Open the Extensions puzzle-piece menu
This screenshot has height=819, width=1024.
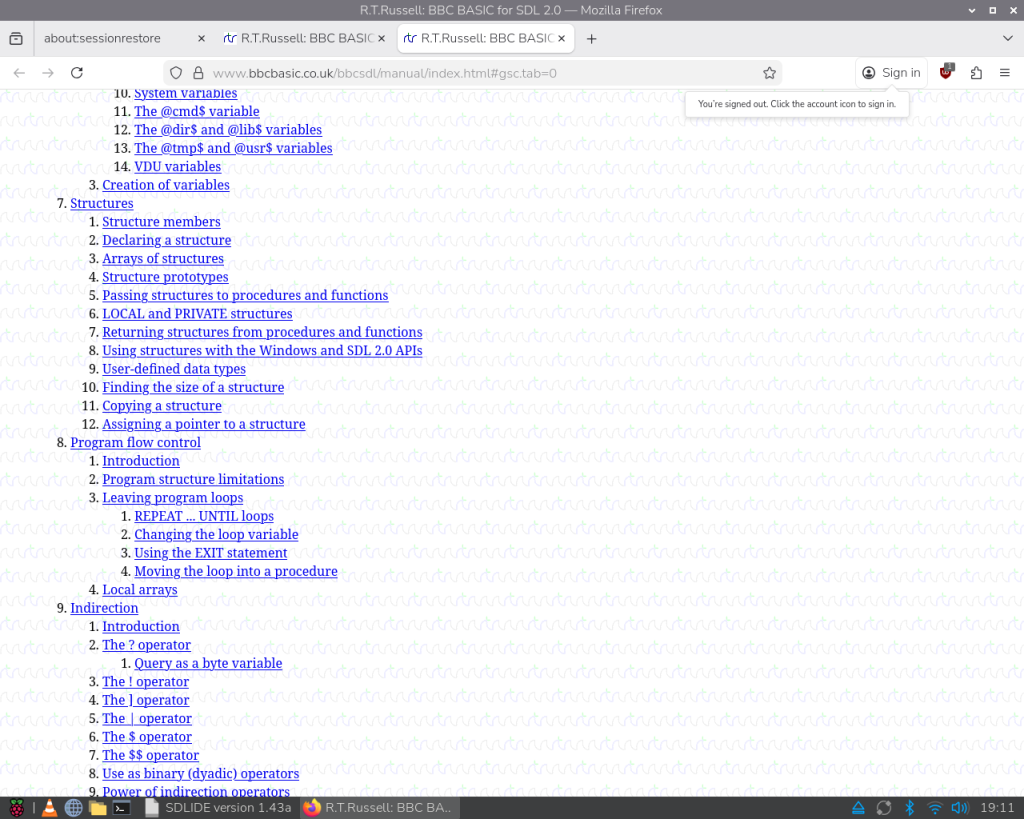coord(977,73)
